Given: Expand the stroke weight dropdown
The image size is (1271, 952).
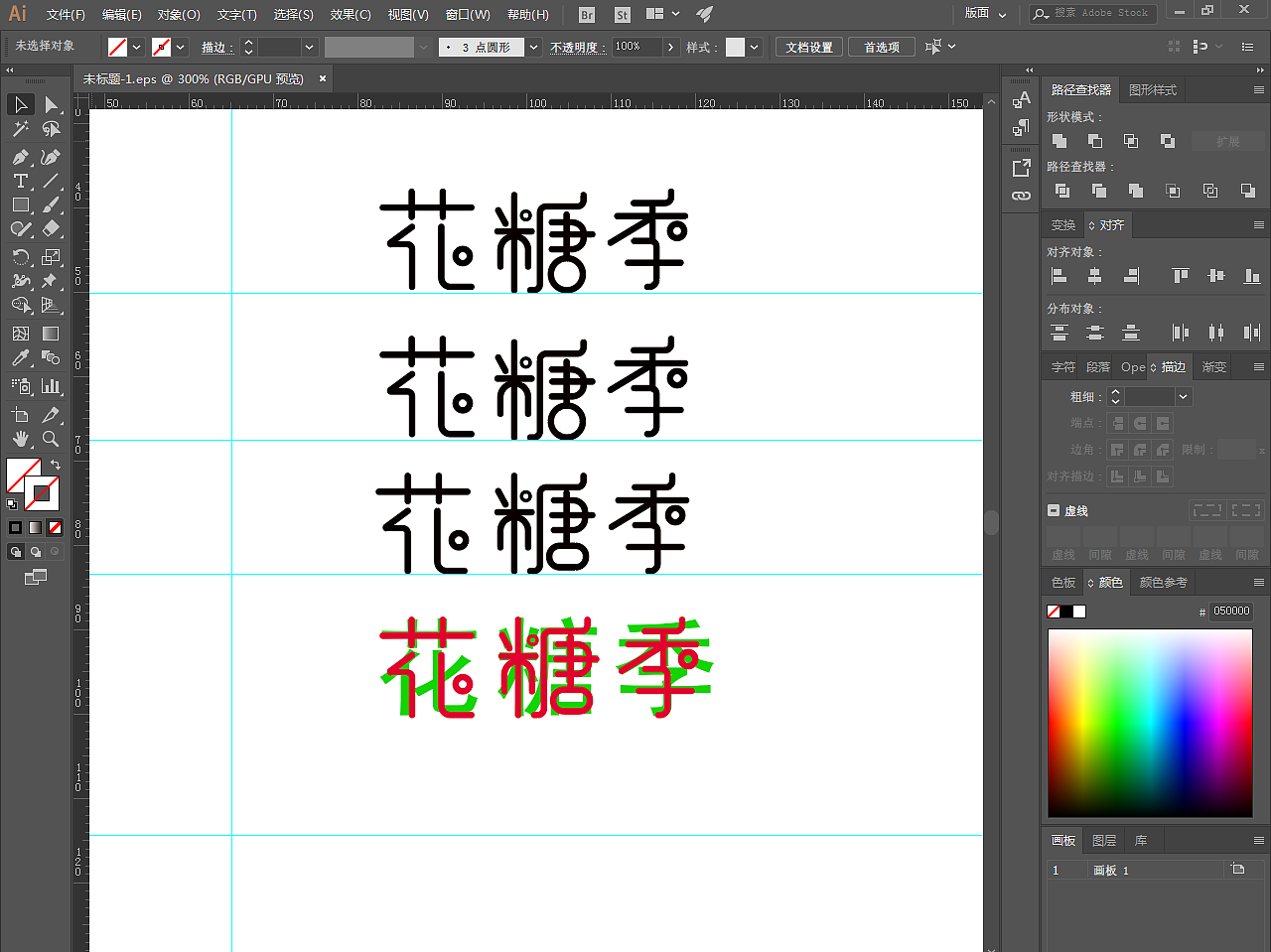Looking at the screenshot, I should pos(308,46).
